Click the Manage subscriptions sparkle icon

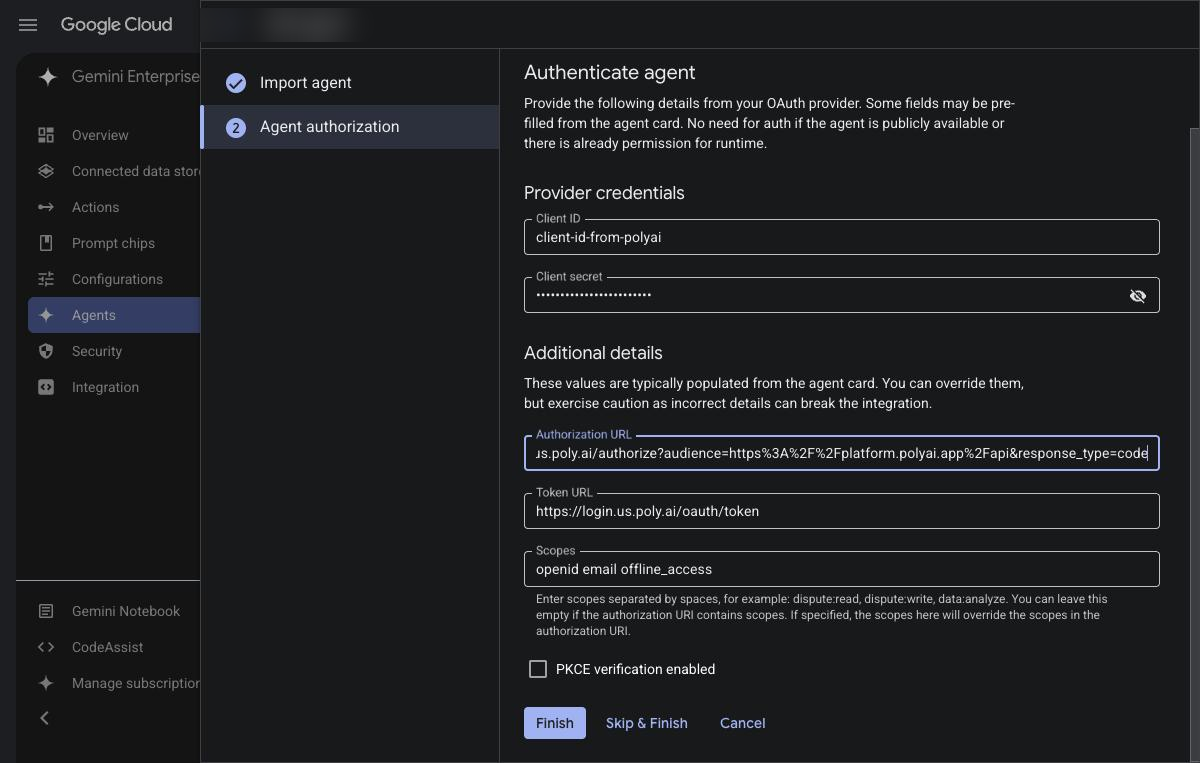(x=46, y=683)
